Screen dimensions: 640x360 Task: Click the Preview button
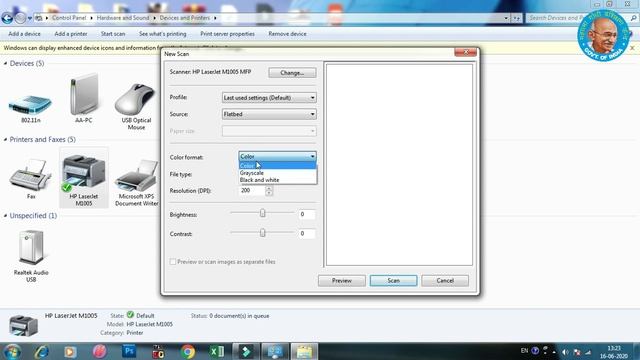342,281
